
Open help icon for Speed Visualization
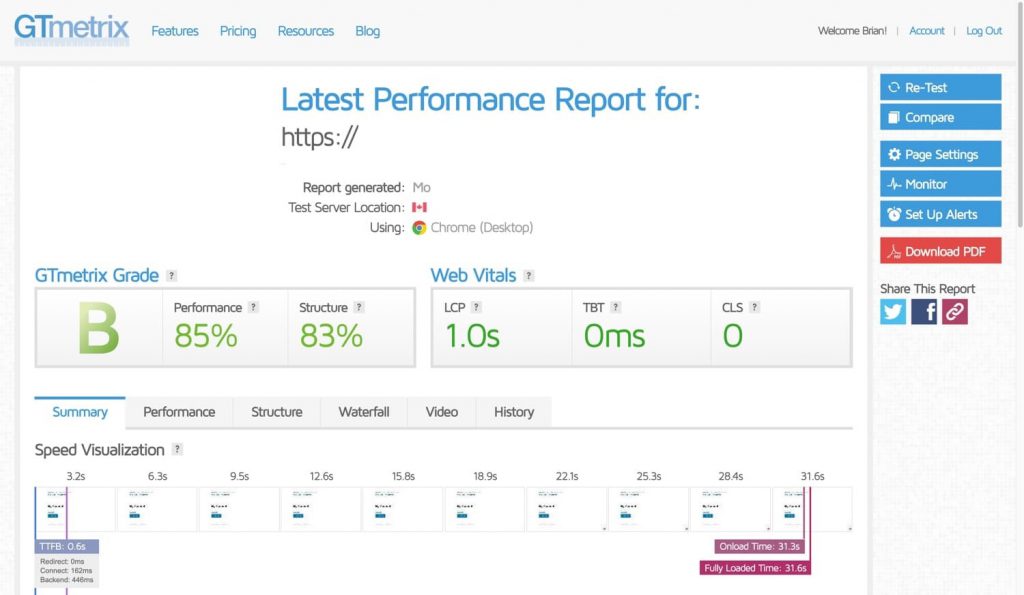pos(177,449)
